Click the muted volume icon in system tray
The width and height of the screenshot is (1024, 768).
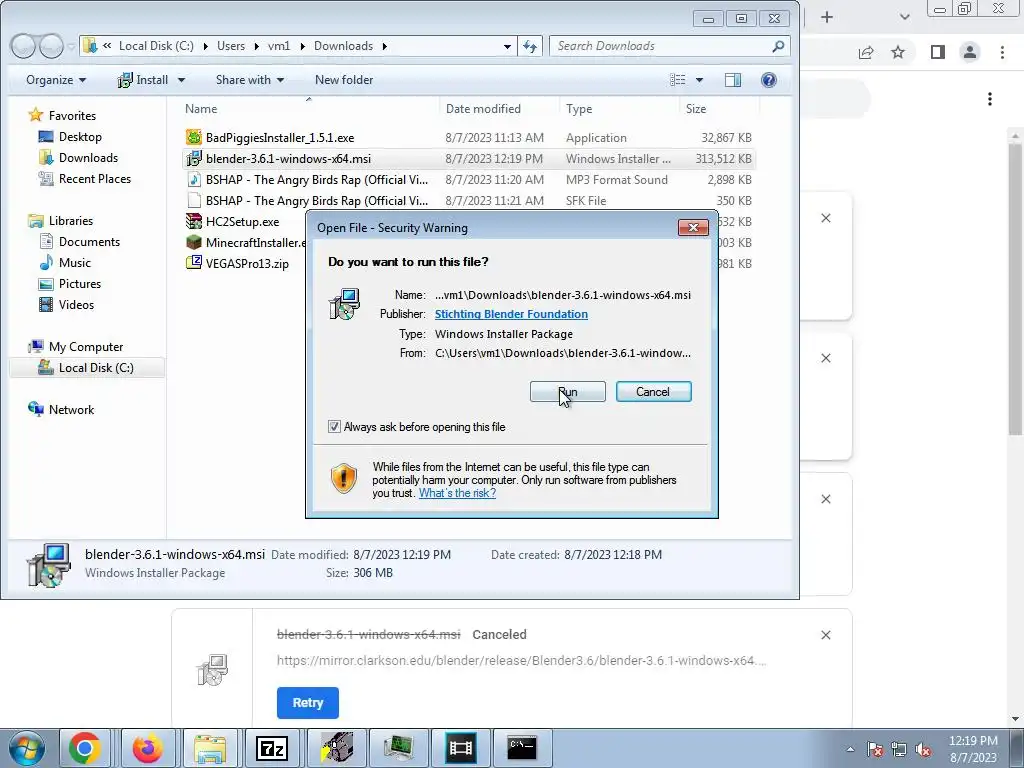click(923, 750)
